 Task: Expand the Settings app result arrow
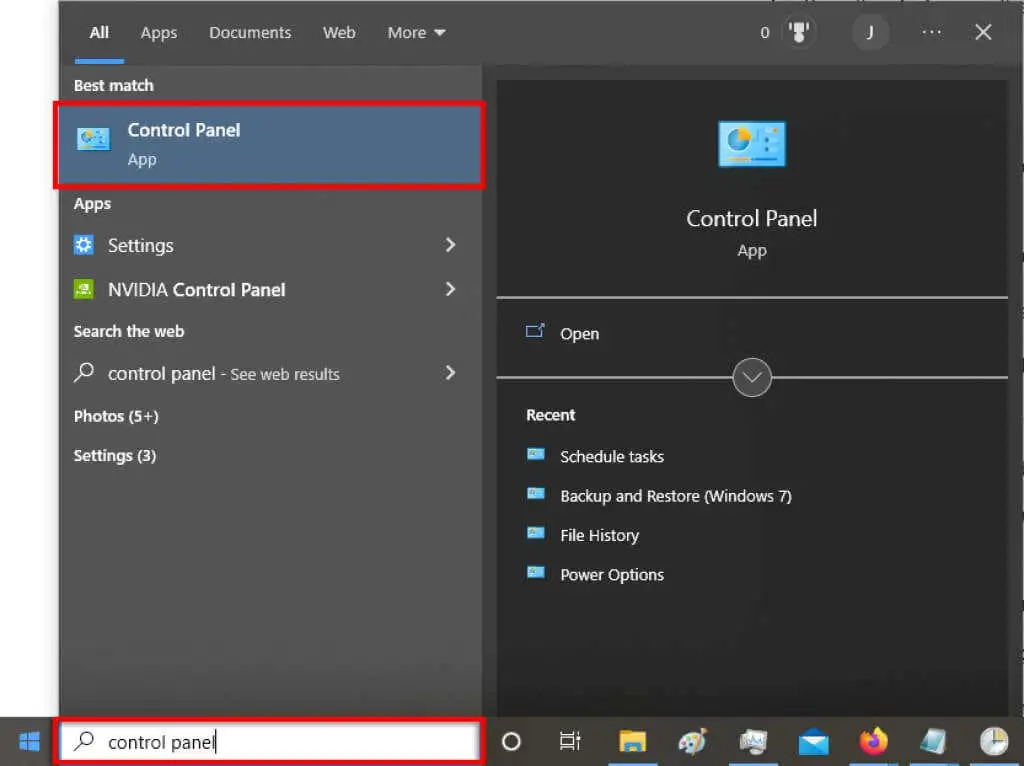450,245
